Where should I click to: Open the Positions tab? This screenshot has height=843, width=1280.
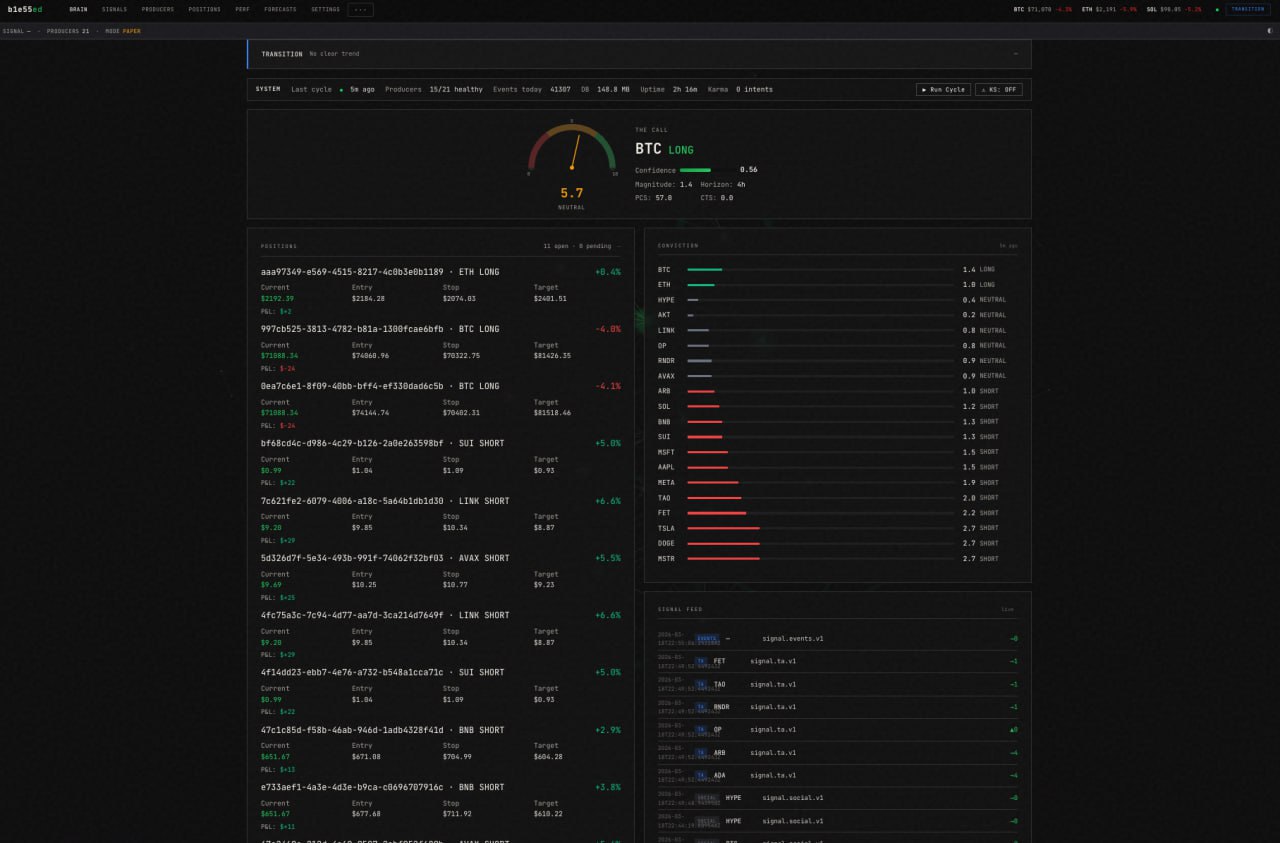click(205, 9)
